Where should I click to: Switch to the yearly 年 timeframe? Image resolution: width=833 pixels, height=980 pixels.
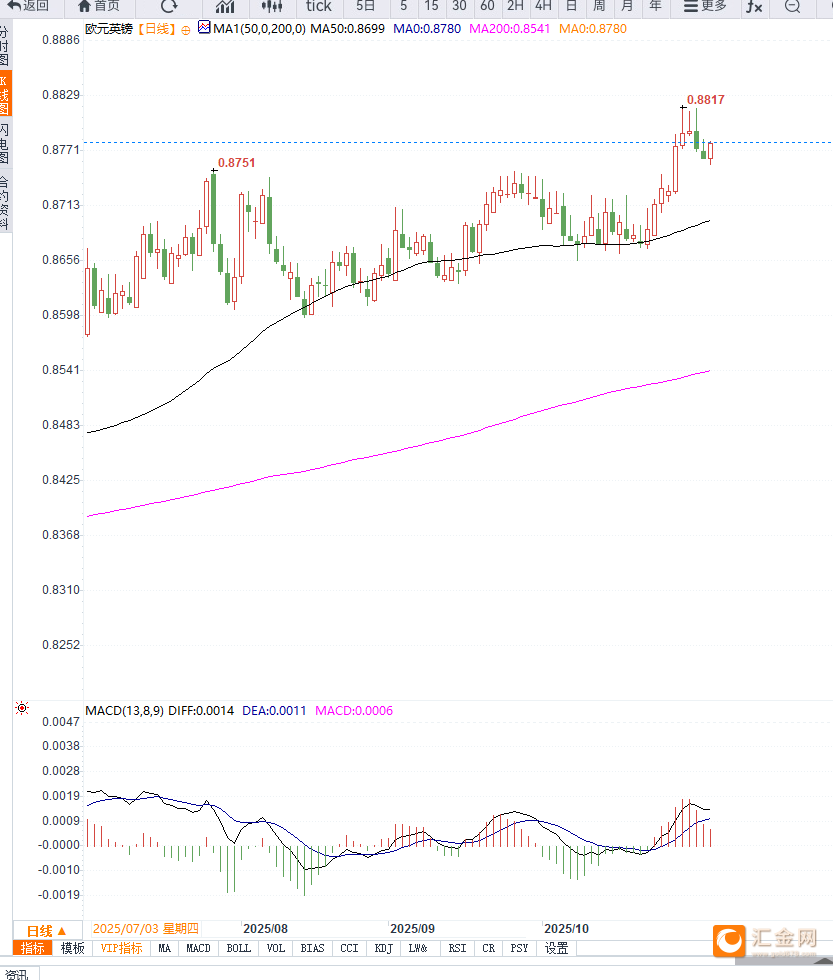tap(655, 6)
